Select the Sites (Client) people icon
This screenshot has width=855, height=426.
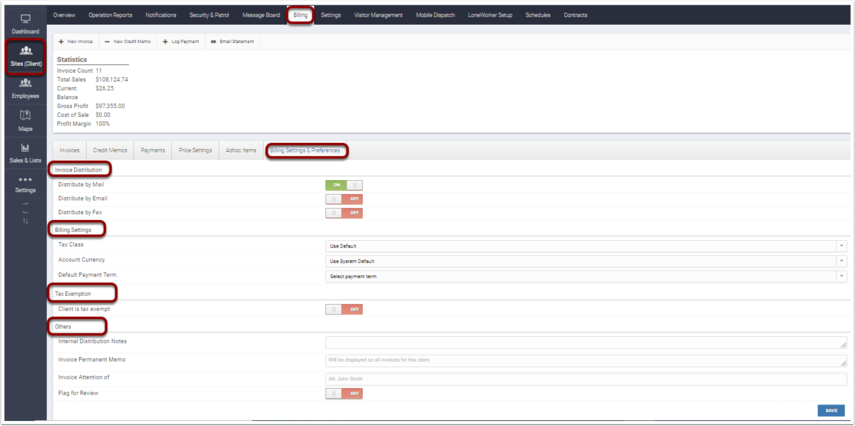tap(26, 51)
